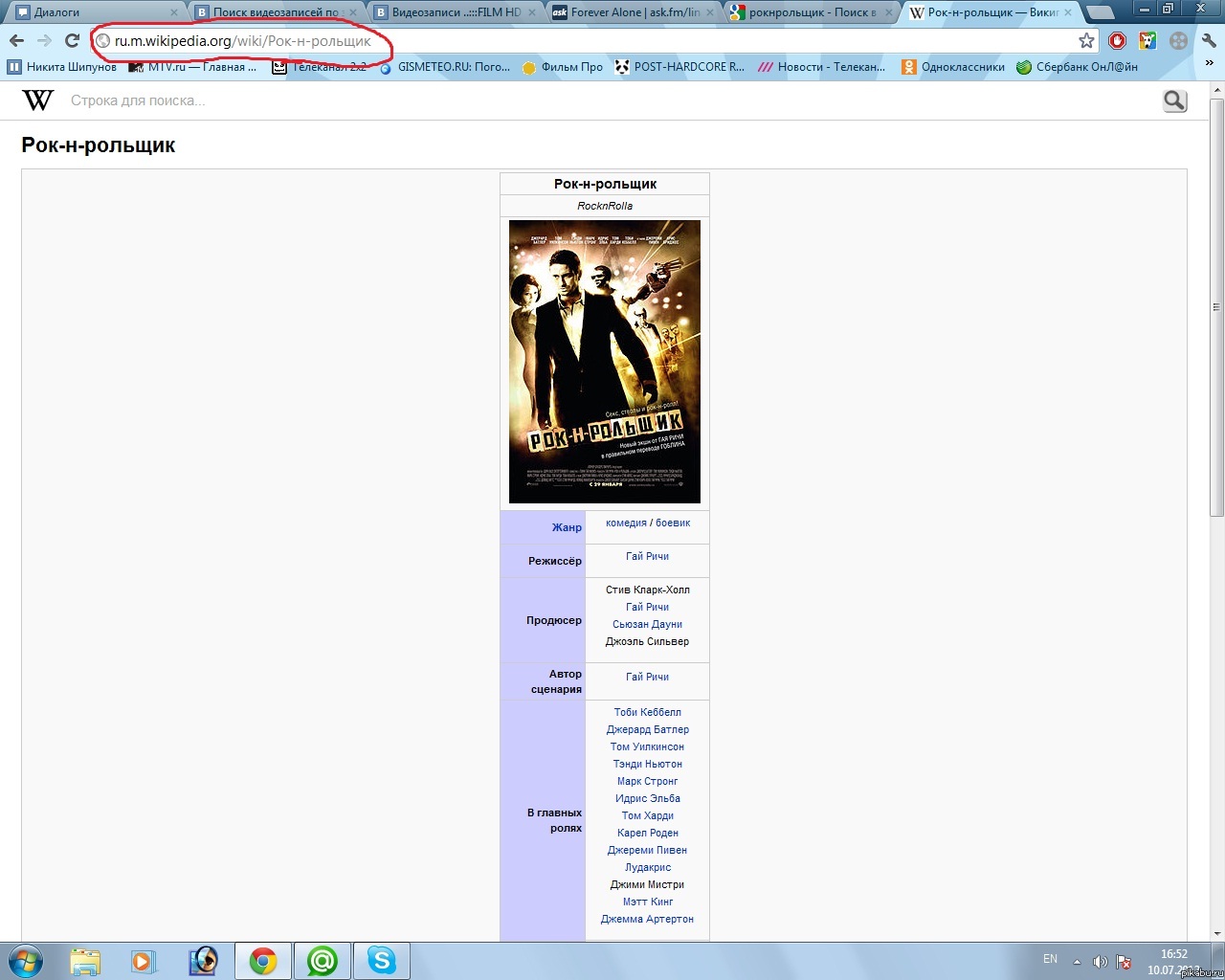
Task: Close the Диалоги tab
Action: click(174, 12)
